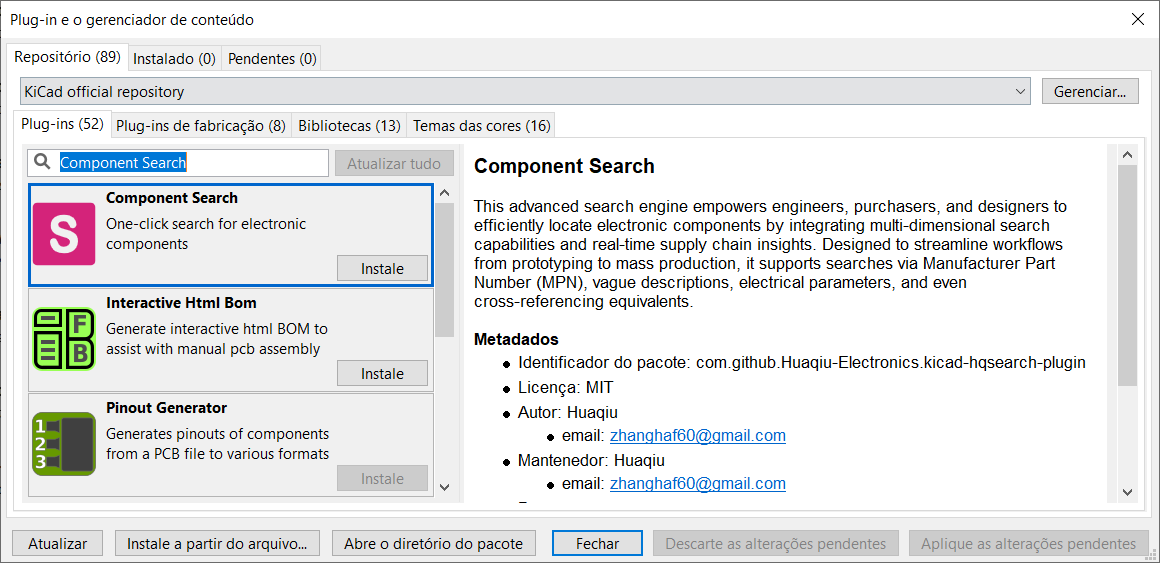1160x563 pixels.
Task: Click the 'Autor: Huaqiu' line
Action: pyautogui.click(x=567, y=412)
